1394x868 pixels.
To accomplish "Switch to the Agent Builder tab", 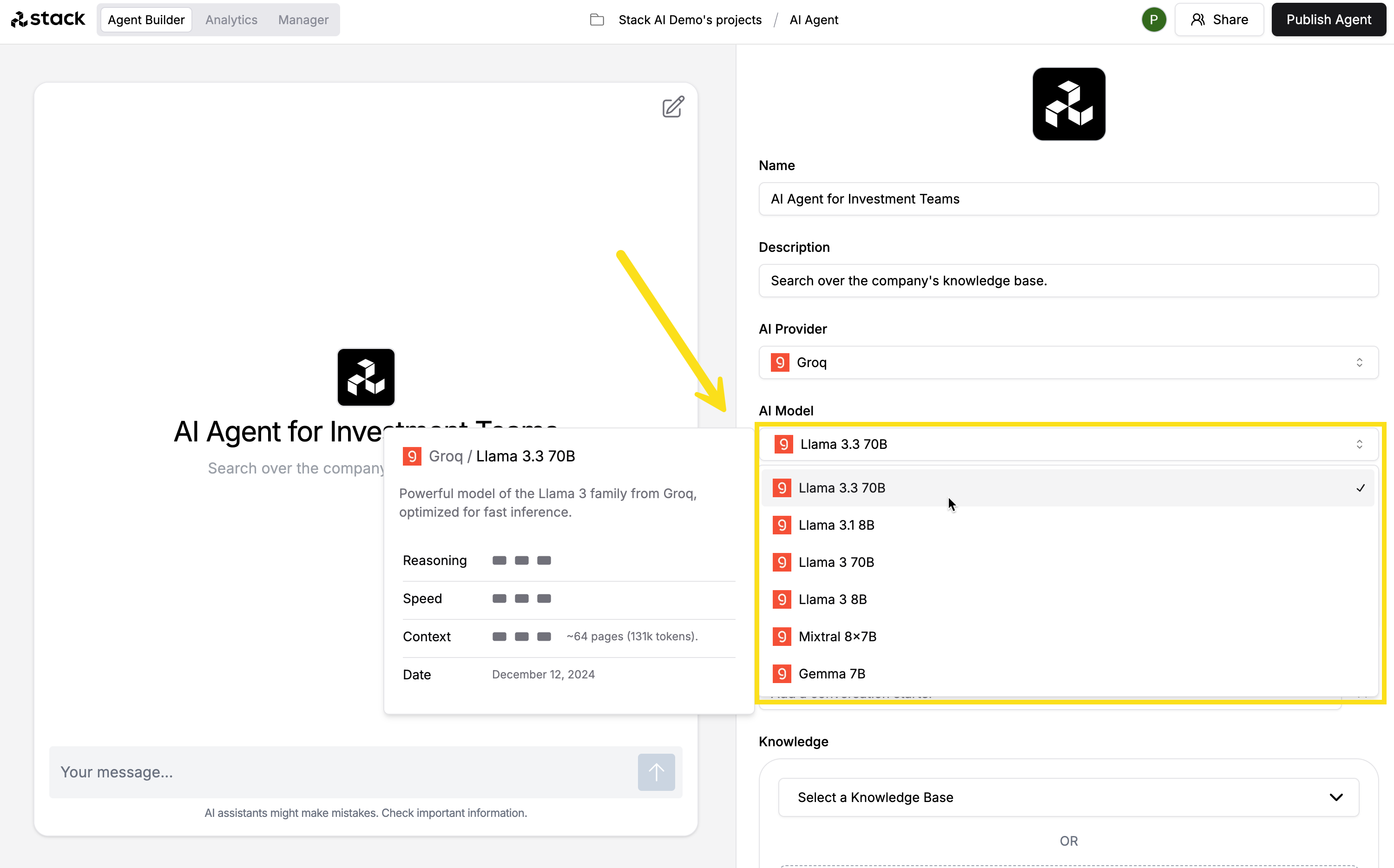I will point(146,20).
